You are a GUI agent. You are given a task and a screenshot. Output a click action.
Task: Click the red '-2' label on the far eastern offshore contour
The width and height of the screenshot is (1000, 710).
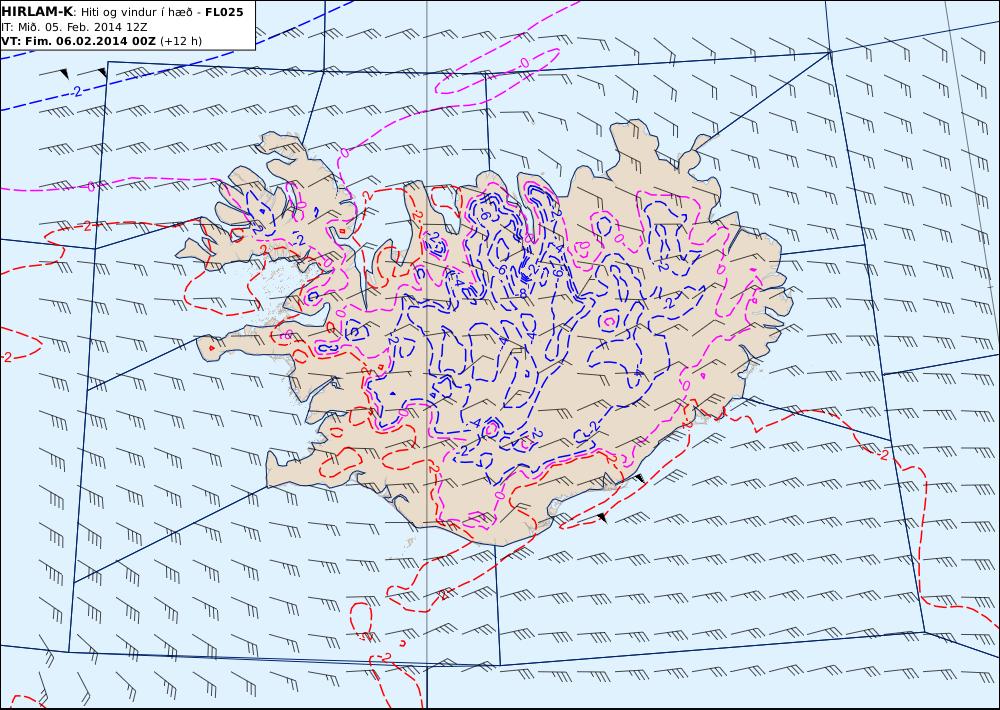point(883,455)
